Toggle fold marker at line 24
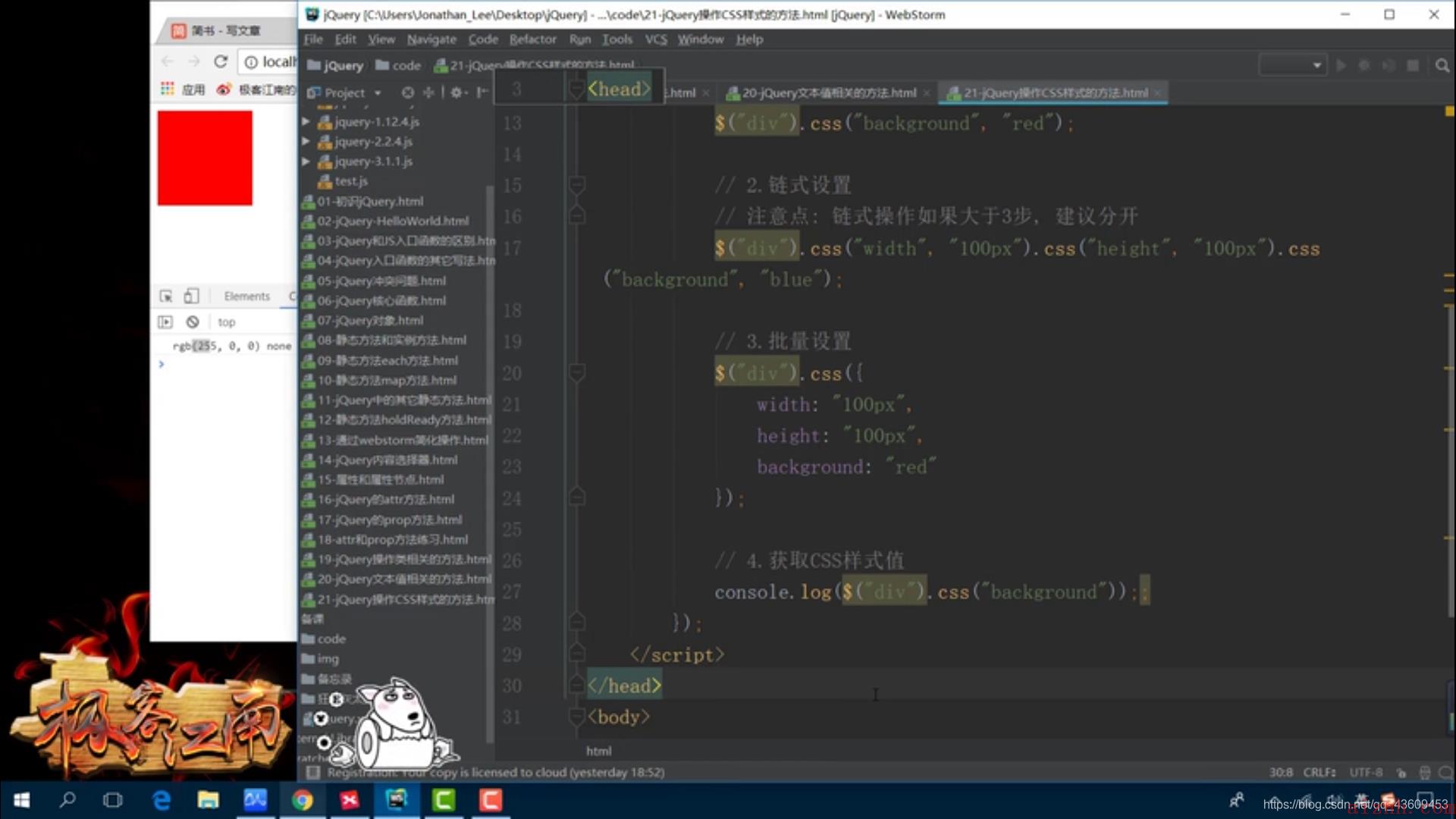Screen dimensions: 1456x819 point(576,497)
